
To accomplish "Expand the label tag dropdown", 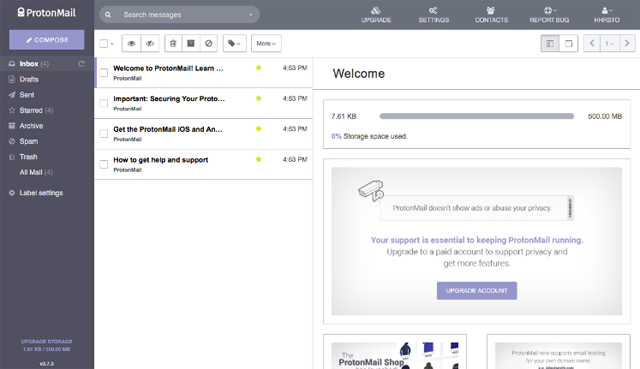I will (x=234, y=43).
